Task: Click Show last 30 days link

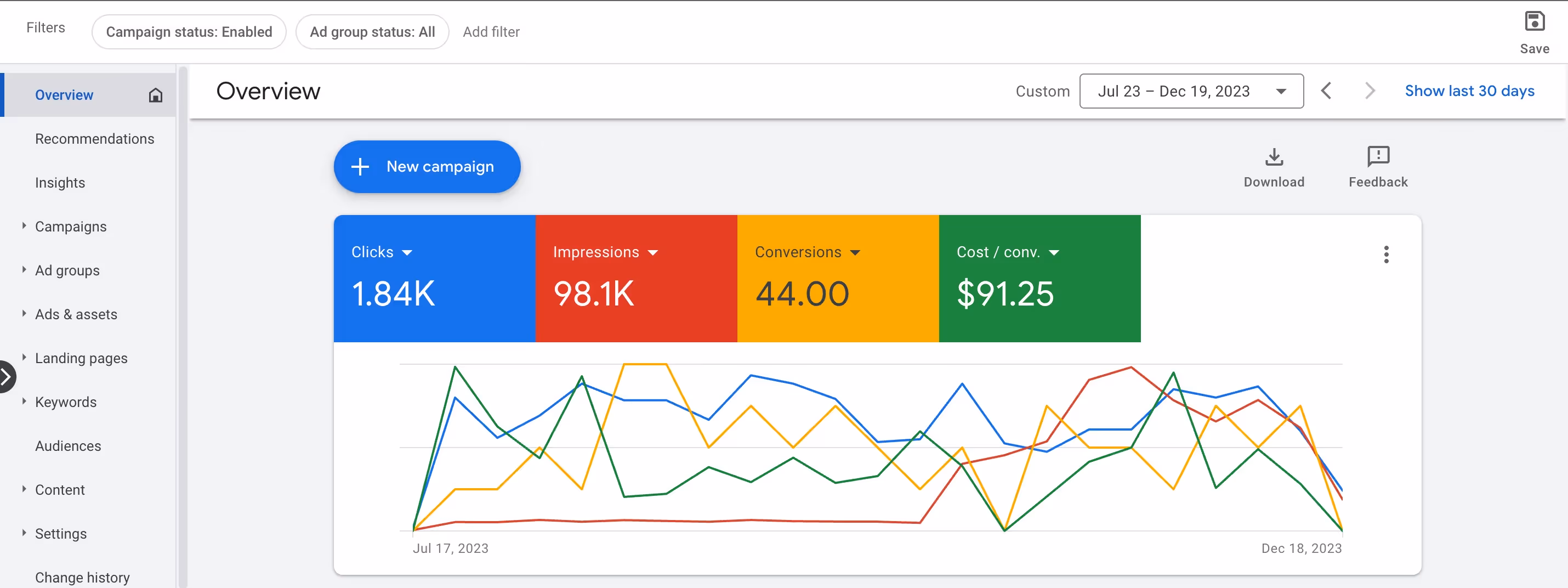Action: point(1469,91)
